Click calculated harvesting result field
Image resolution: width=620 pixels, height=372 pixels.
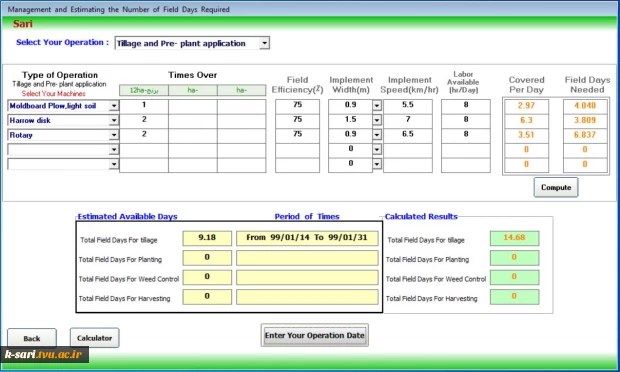pyautogui.click(x=514, y=297)
